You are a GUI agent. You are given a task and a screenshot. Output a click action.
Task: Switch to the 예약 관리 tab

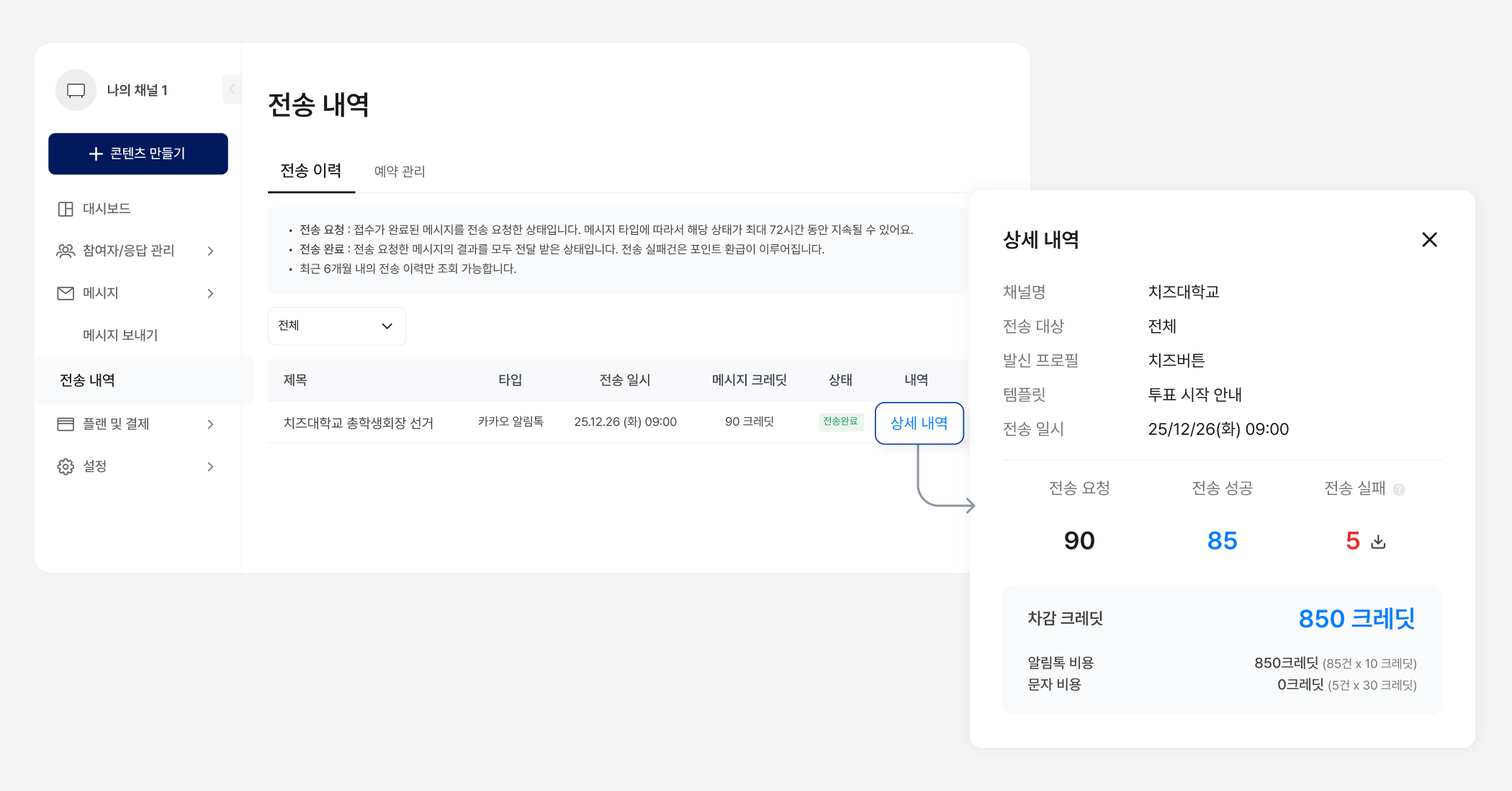pyautogui.click(x=400, y=171)
